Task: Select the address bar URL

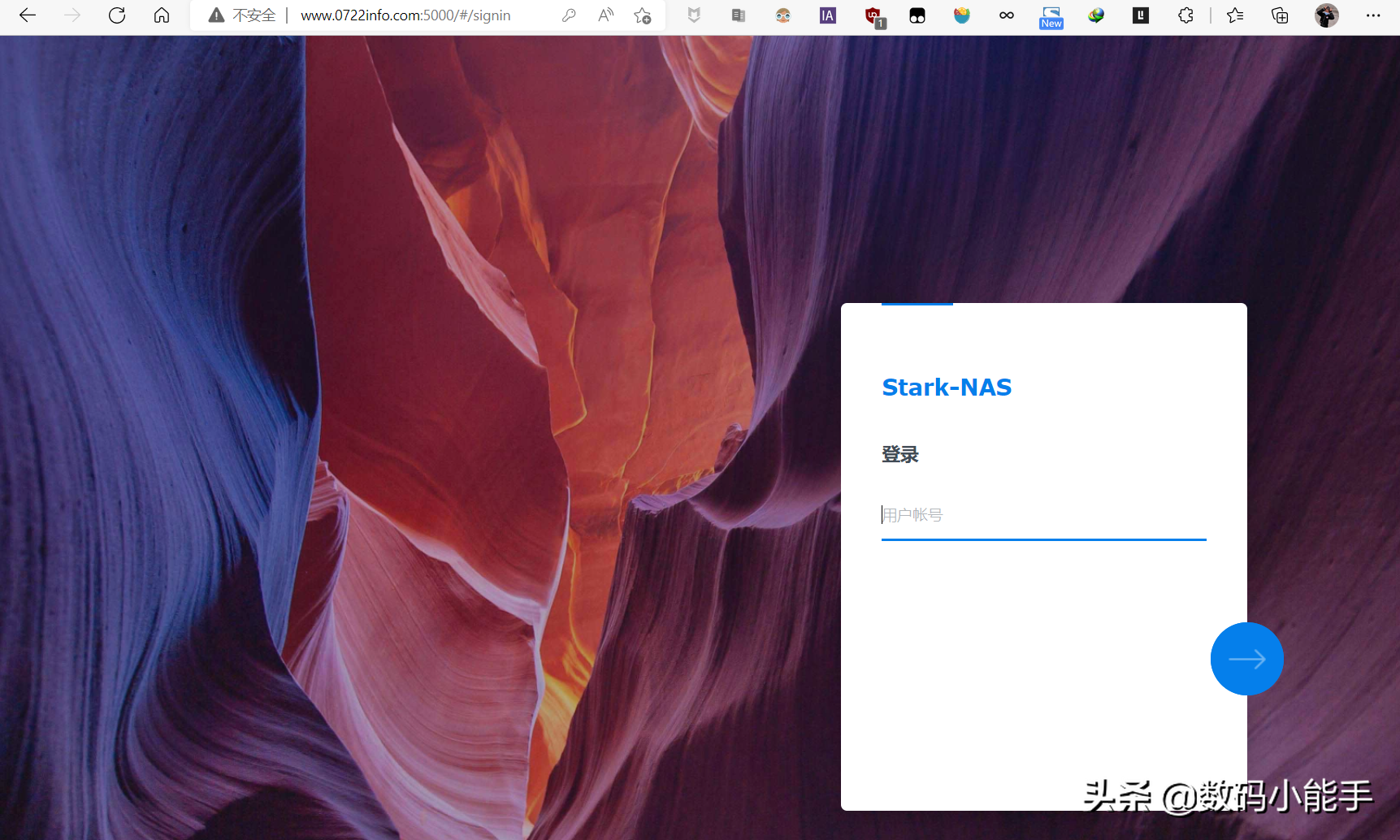Action: click(x=405, y=15)
